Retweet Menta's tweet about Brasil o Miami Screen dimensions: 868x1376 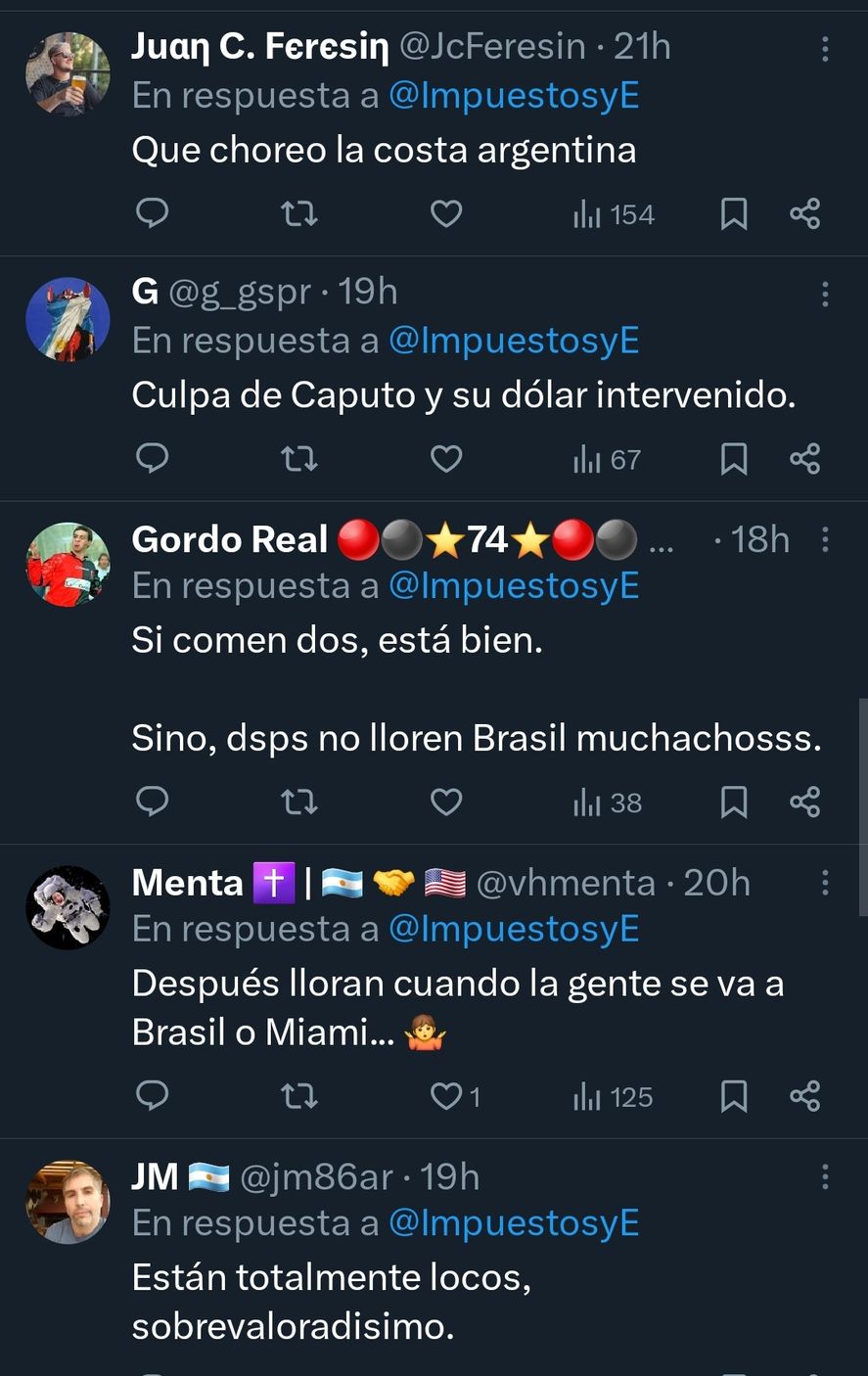tap(298, 1096)
